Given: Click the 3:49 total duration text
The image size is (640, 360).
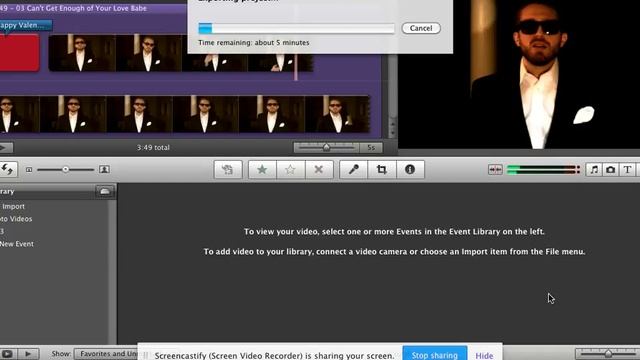Looking at the screenshot, I should point(153,147).
